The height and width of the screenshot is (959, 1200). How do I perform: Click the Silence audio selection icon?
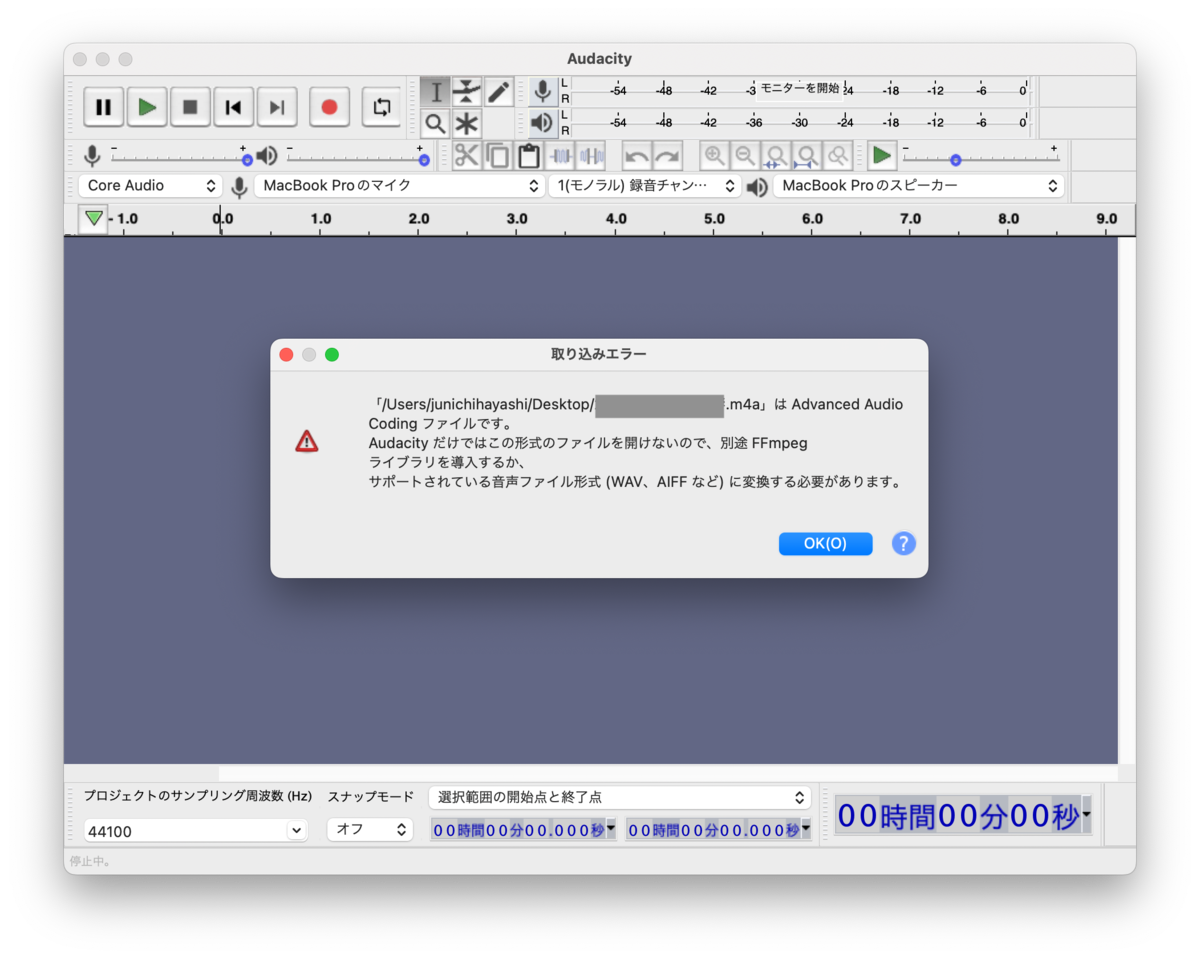[x=592, y=156]
